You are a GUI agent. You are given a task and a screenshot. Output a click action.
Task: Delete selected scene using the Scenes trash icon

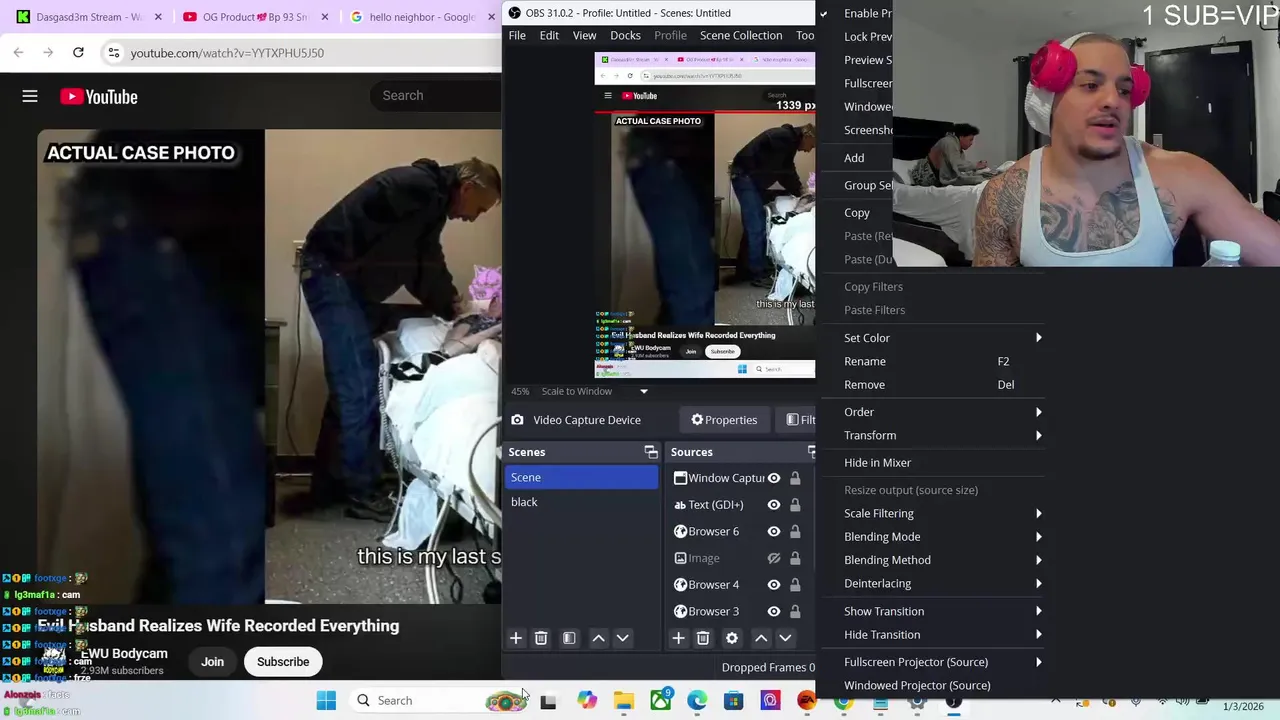(x=541, y=638)
